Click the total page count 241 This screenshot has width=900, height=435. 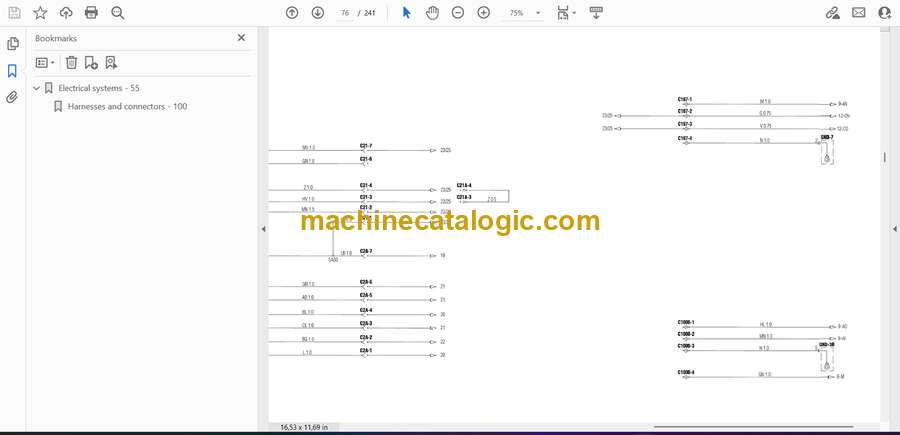370,13
